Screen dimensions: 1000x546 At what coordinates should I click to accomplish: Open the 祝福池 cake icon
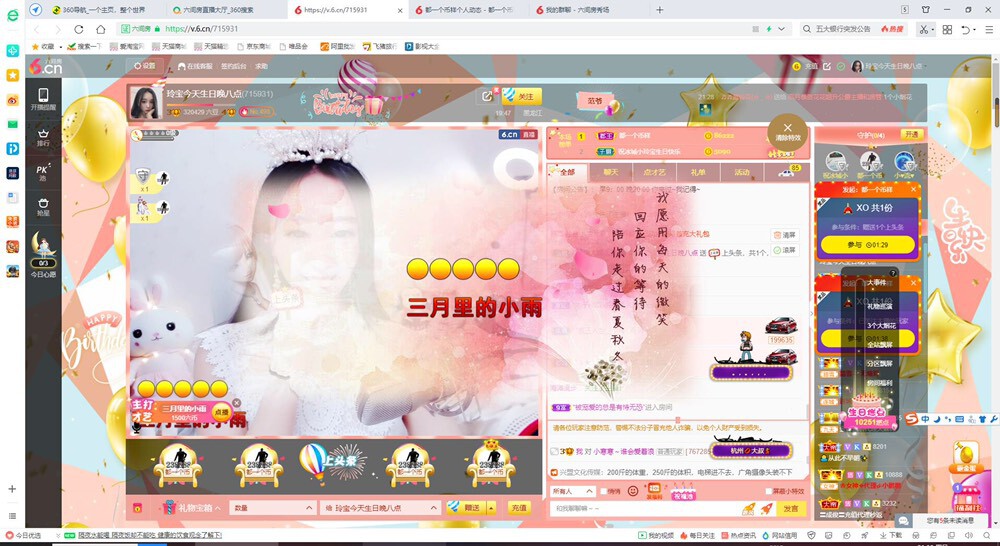tap(682, 491)
